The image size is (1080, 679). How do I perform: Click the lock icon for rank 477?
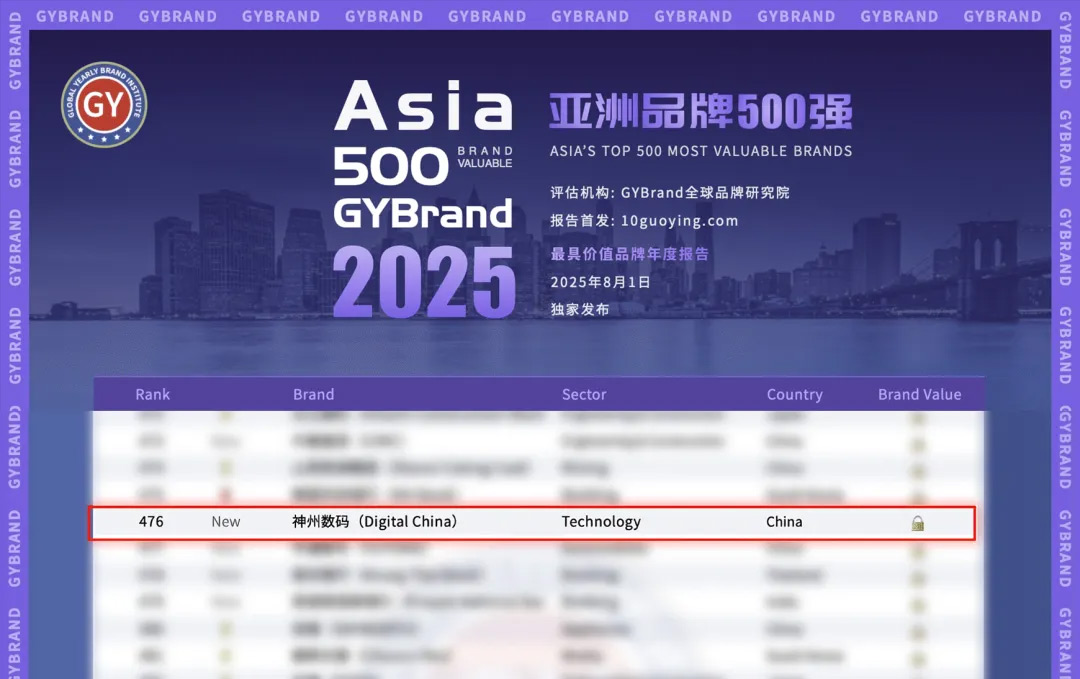pyautogui.click(x=918, y=548)
